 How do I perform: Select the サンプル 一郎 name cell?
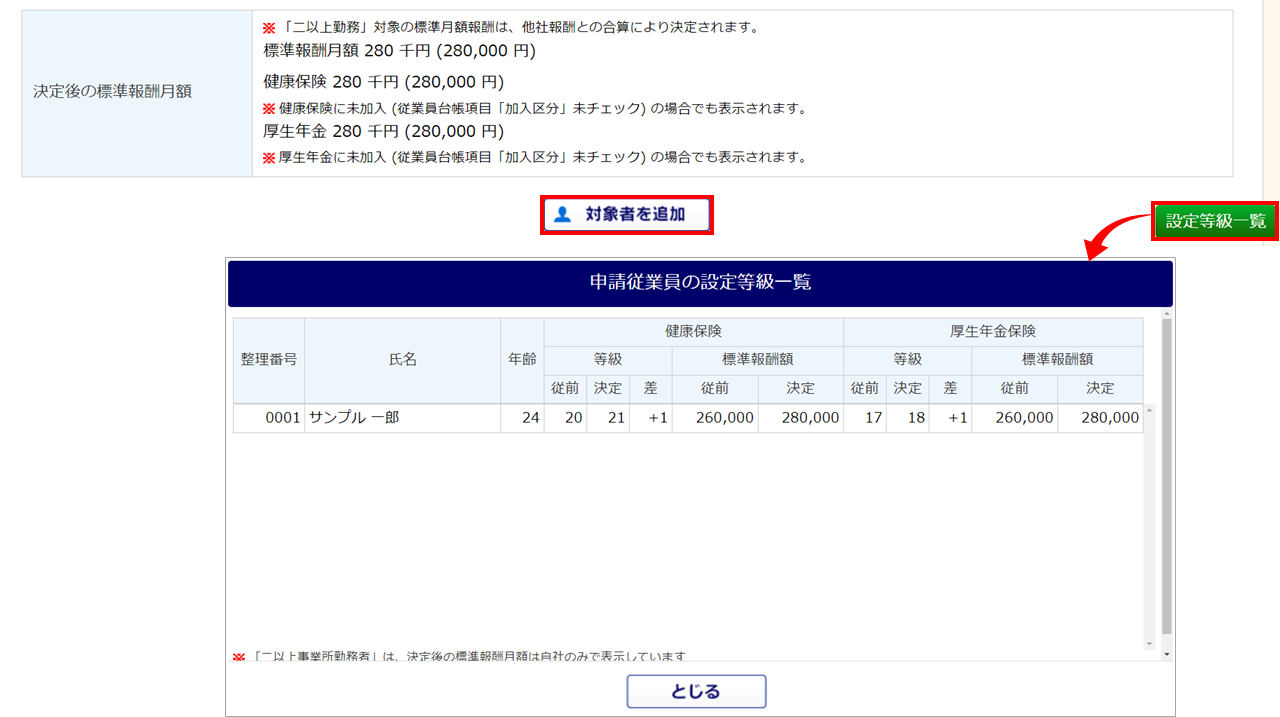(402, 418)
